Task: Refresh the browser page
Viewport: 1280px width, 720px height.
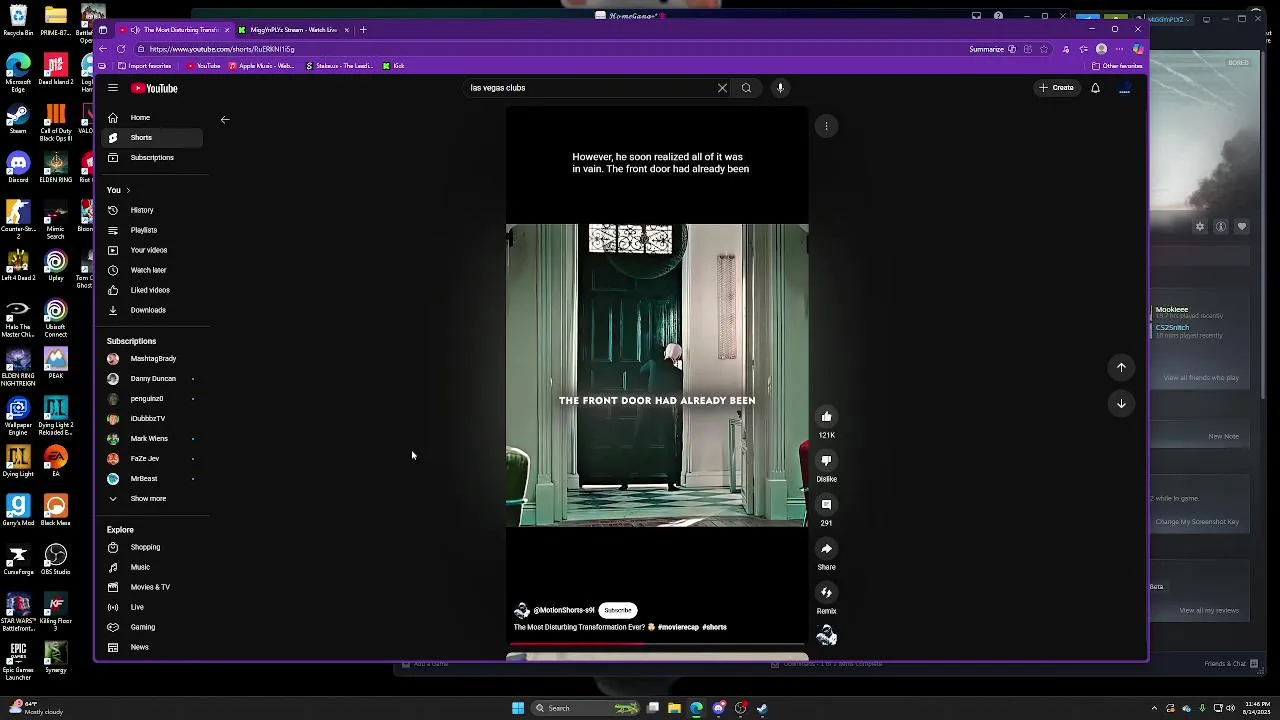Action: [x=121, y=49]
